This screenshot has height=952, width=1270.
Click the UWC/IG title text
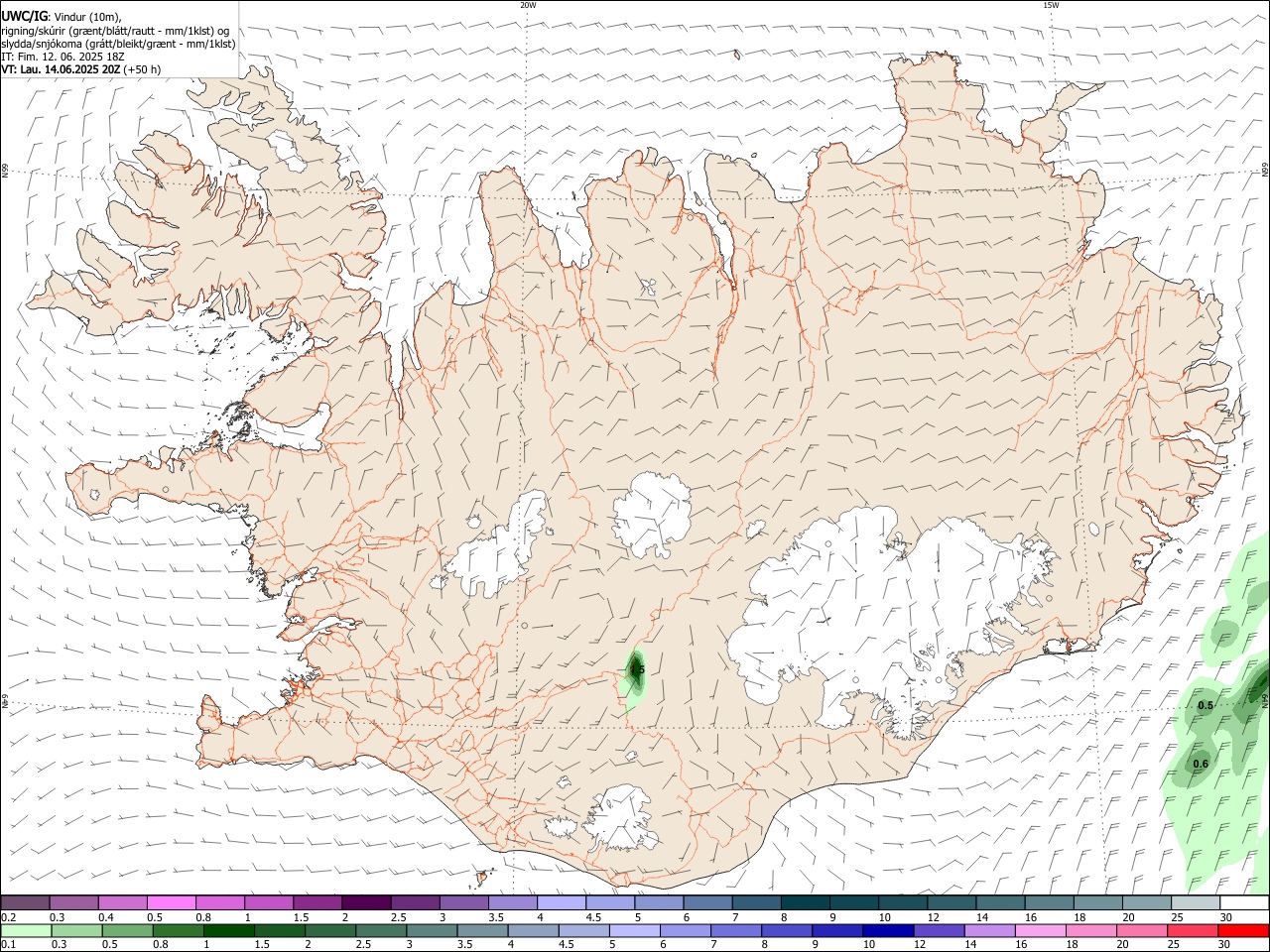click(x=24, y=16)
